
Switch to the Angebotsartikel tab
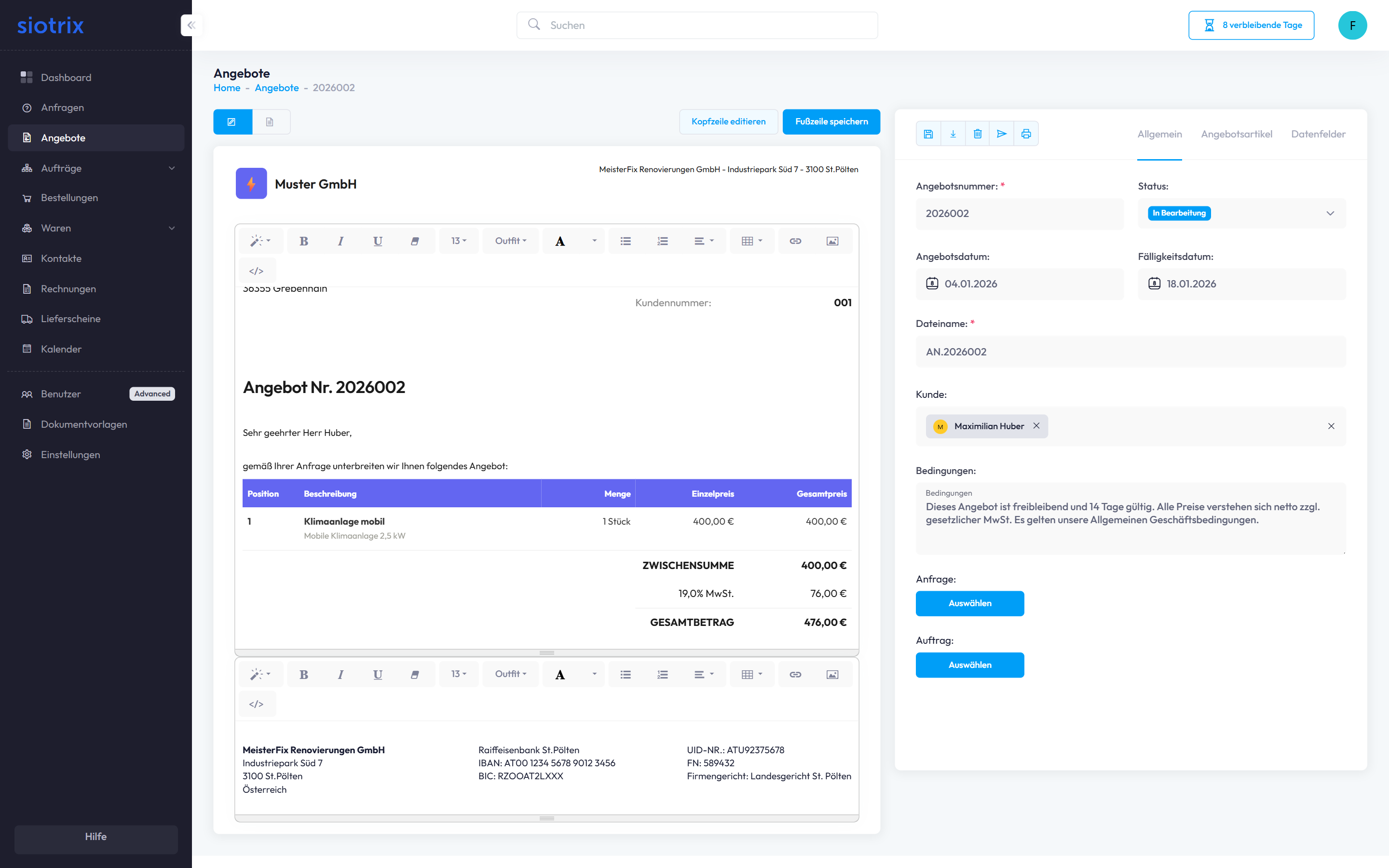[1236, 134]
